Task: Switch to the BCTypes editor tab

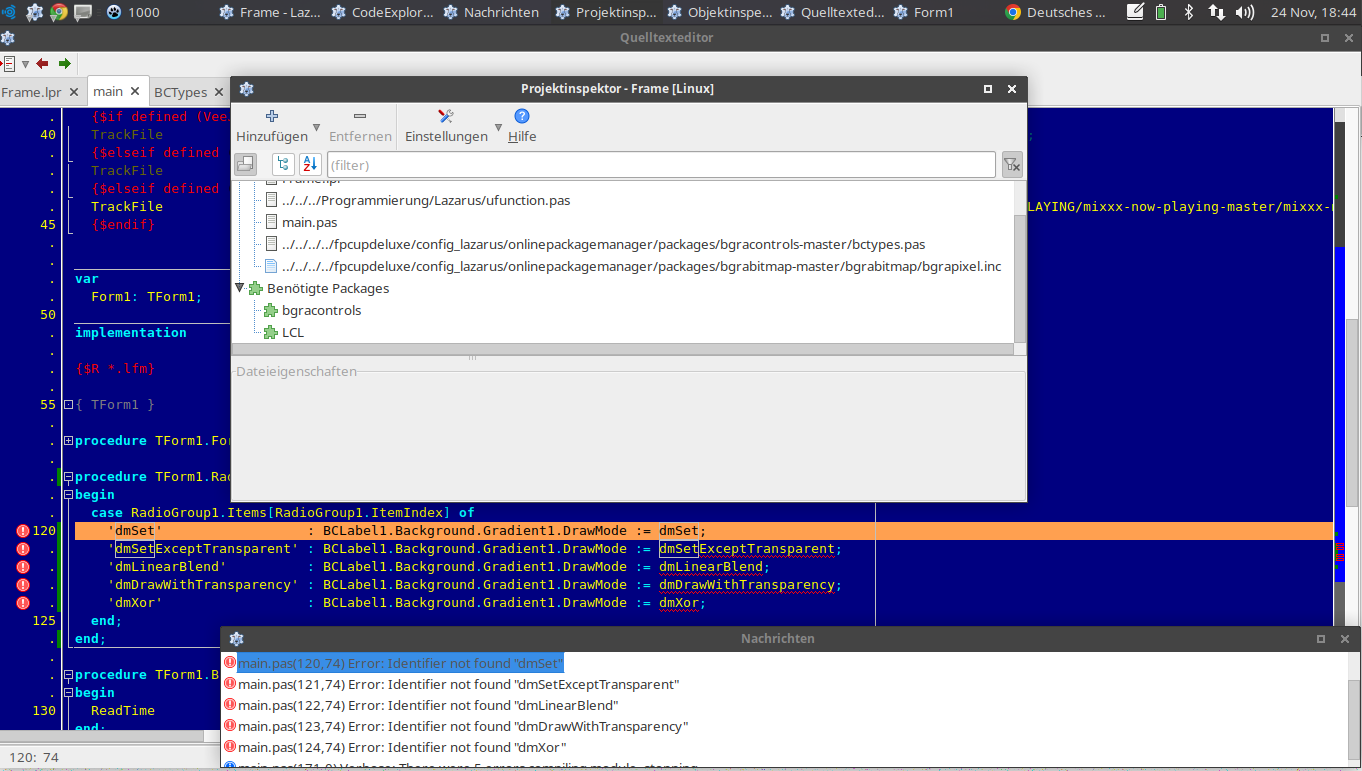Action: point(180,92)
